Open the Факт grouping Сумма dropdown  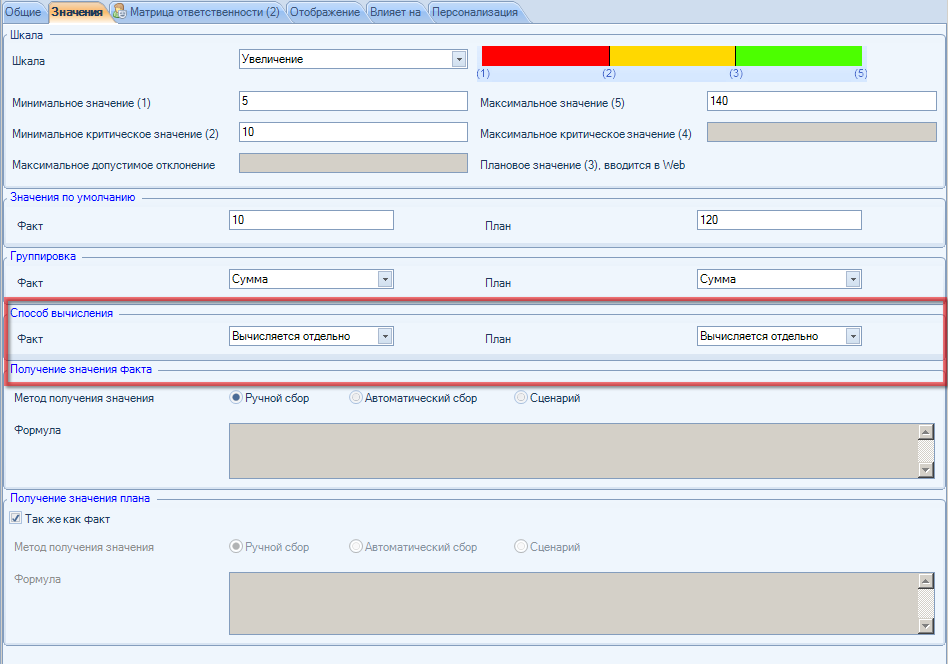(x=385, y=280)
